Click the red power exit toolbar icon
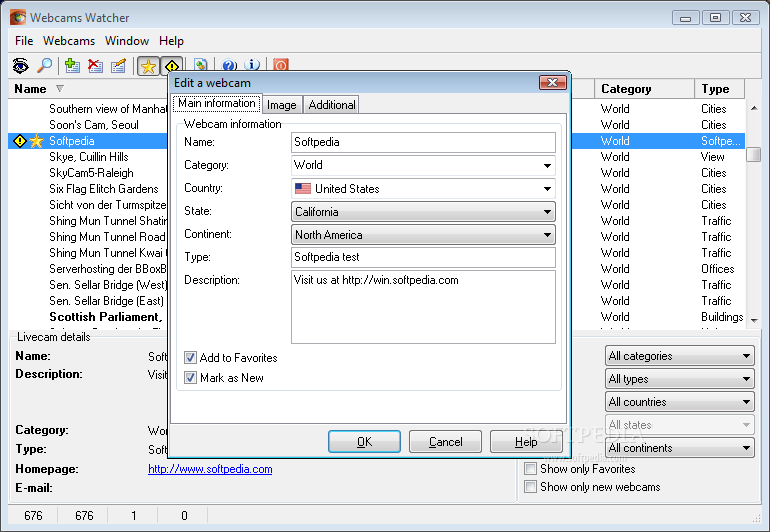This screenshot has width=770, height=532. pyautogui.click(x=280, y=65)
